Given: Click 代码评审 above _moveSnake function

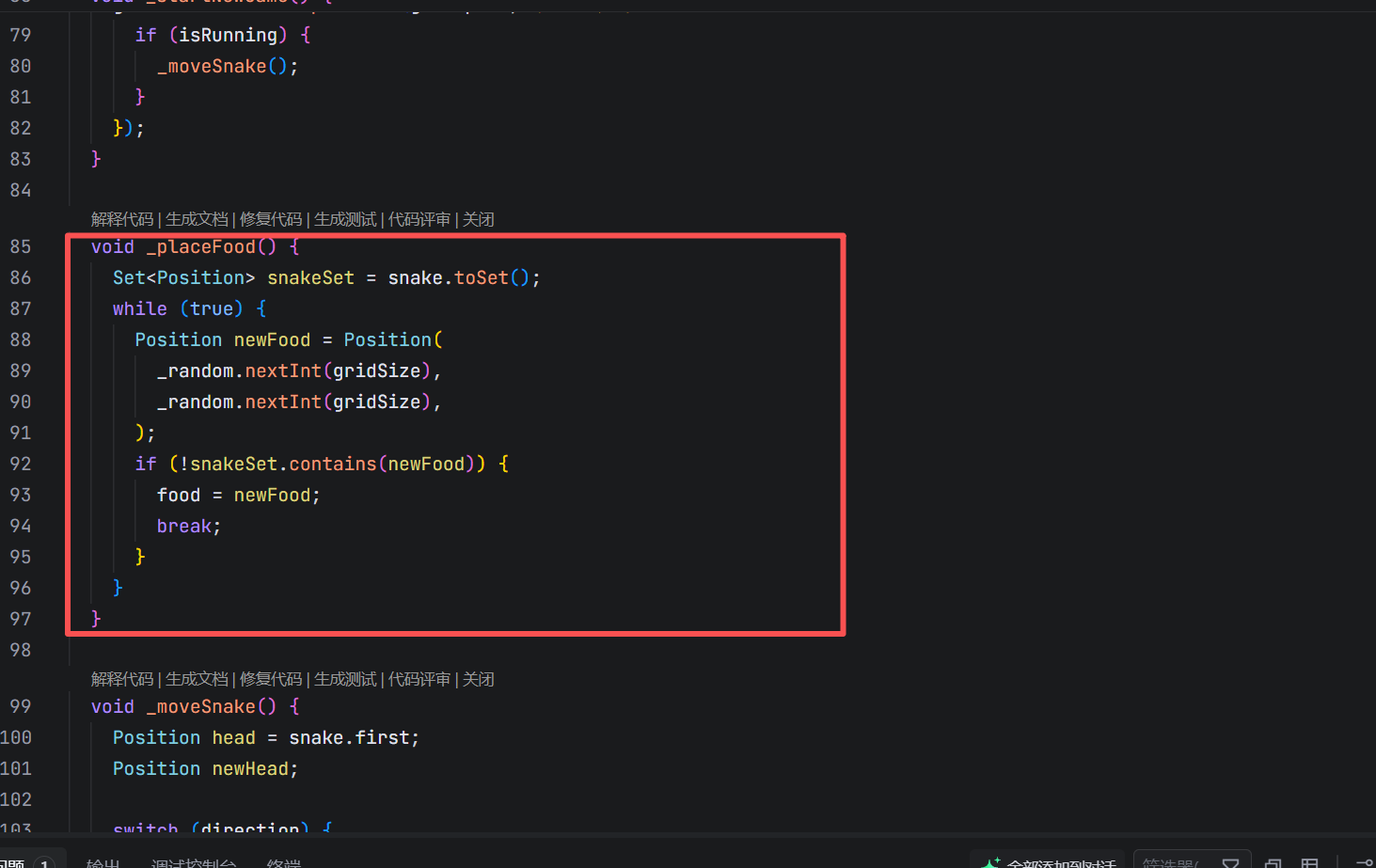Looking at the screenshot, I should (419, 679).
